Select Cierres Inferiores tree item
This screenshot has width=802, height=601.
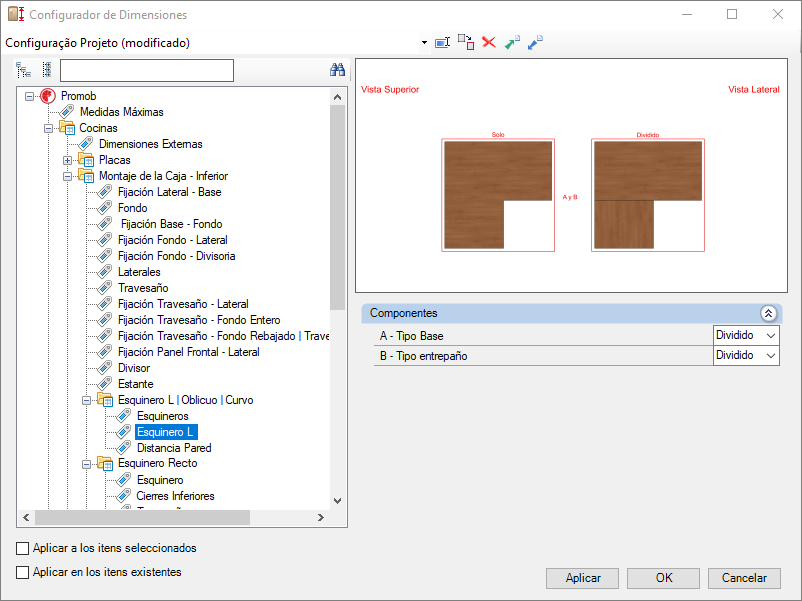point(175,496)
